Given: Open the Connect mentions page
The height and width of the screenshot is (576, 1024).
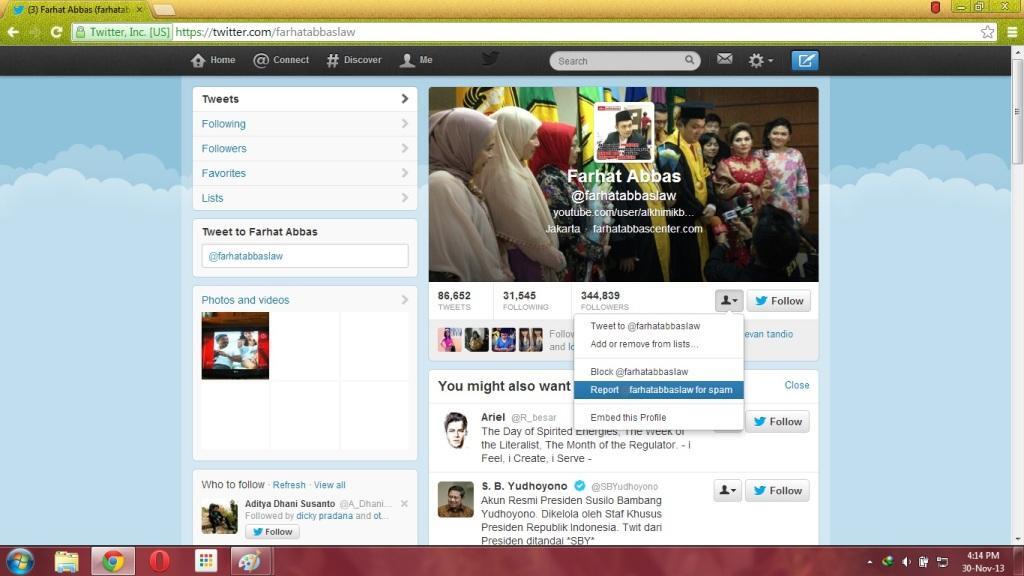Looking at the screenshot, I should pos(281,60).
